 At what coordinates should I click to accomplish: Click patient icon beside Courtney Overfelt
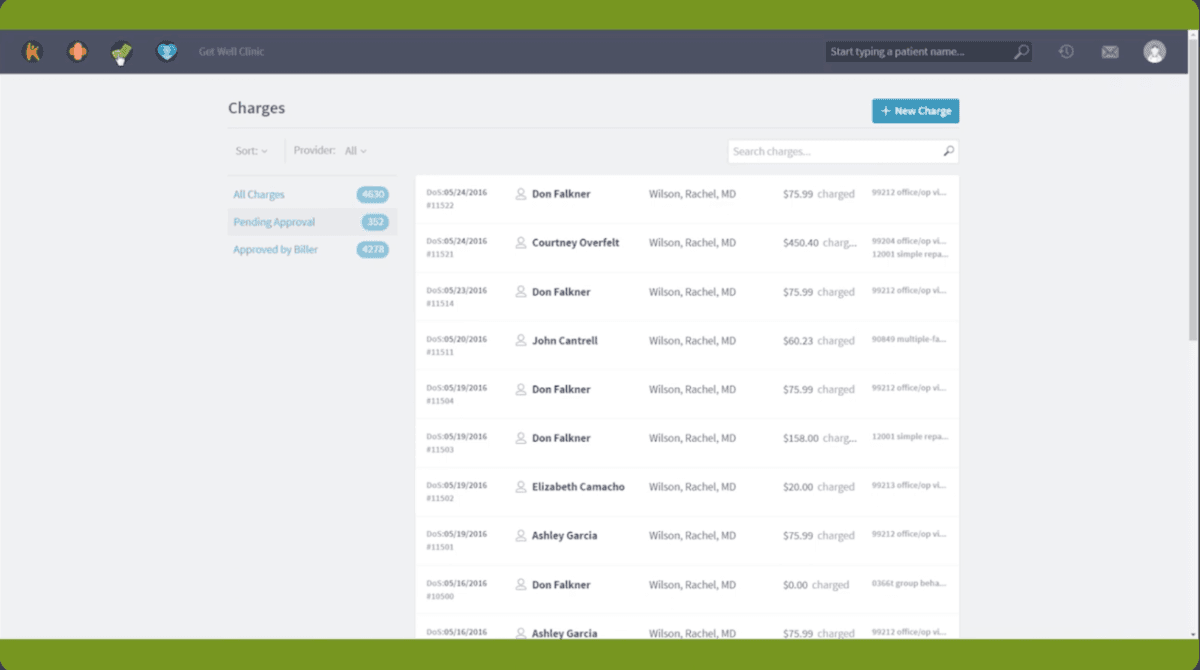click(x=521, y=242)
